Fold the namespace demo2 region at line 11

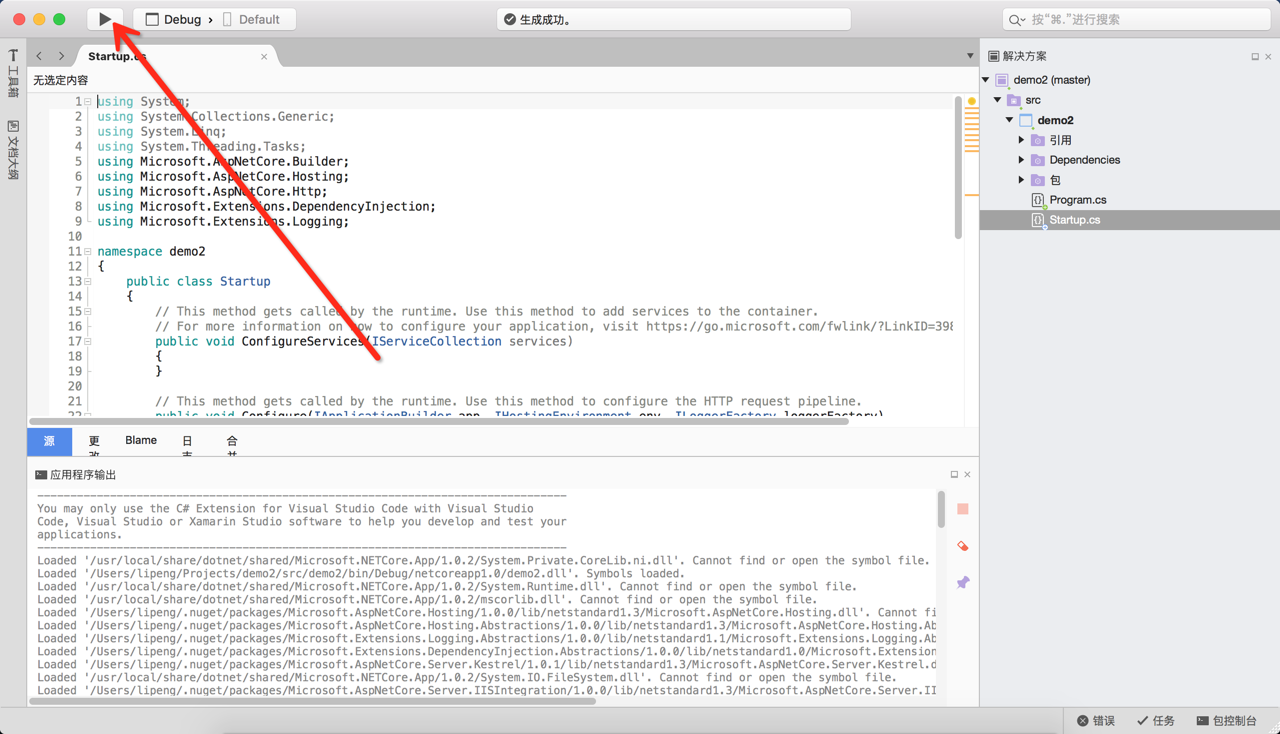pos(88,252)
